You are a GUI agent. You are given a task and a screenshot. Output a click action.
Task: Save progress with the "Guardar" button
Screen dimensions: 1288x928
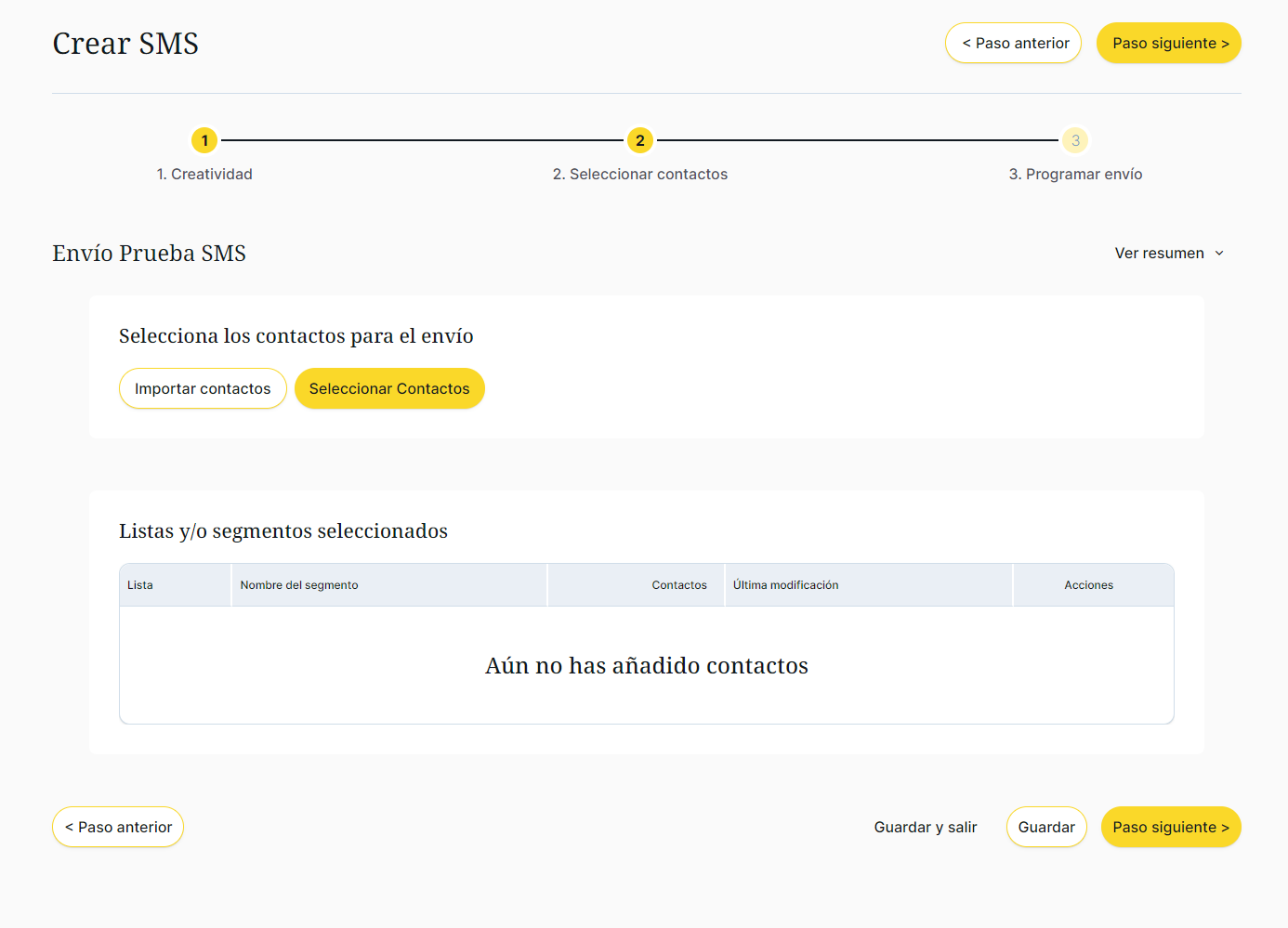click(x=1046, y=828)
